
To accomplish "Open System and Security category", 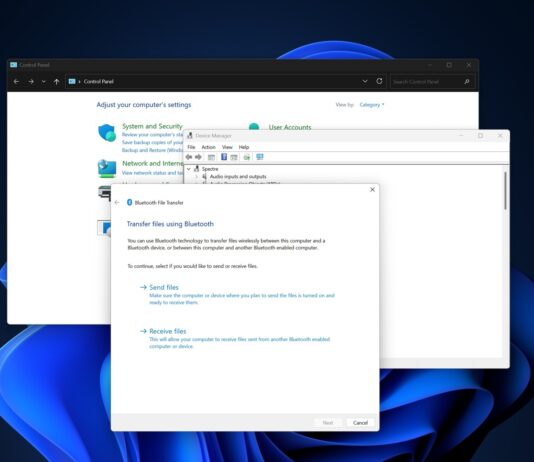I will (152, 126).
